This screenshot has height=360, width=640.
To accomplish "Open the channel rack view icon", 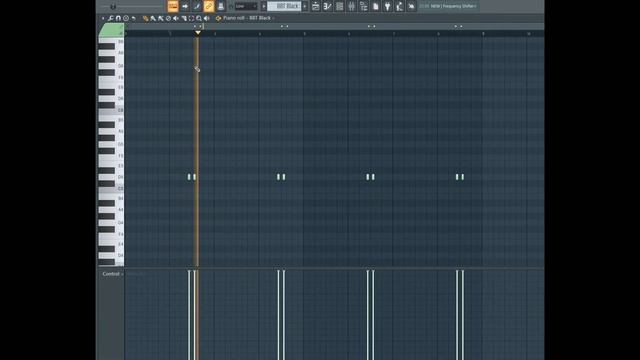I will [340, 6].
